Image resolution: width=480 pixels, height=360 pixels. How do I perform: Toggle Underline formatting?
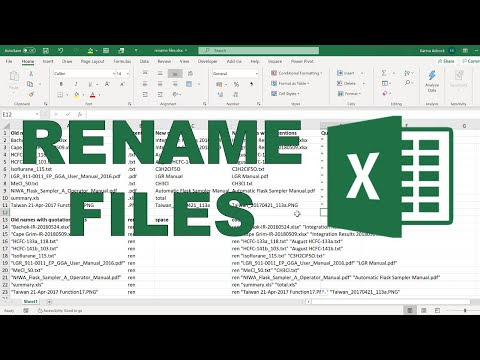90,84
